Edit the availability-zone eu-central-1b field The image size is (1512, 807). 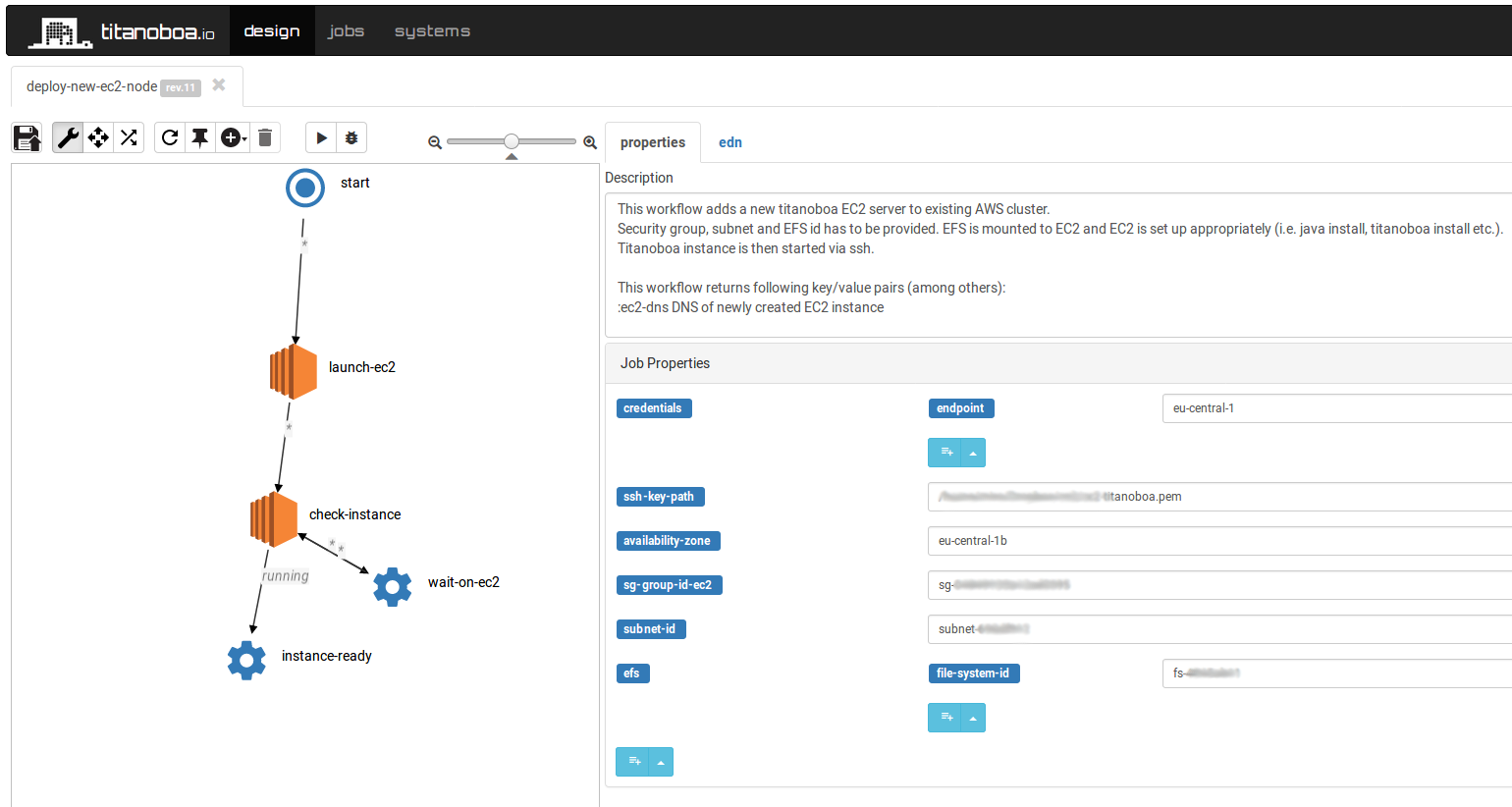[1219, 541]
